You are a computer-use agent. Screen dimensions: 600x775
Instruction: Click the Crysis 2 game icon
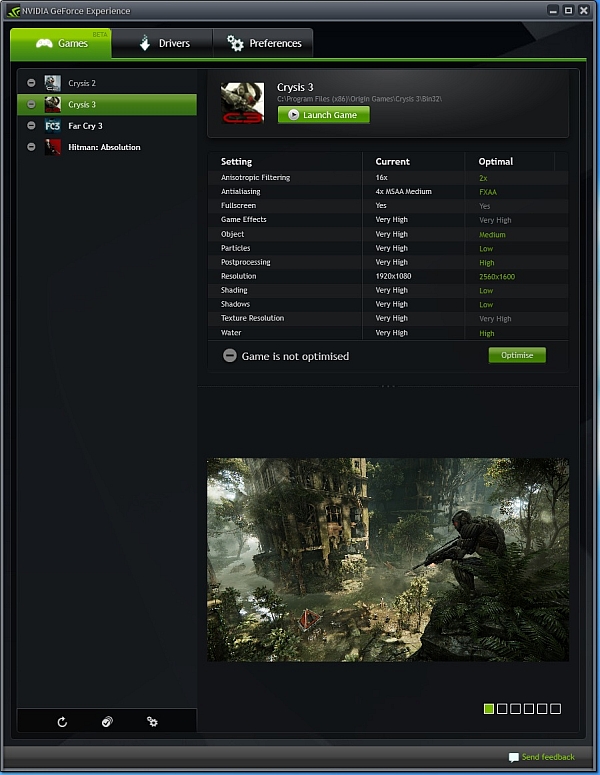pyautogui.click(x=53, y=83)
